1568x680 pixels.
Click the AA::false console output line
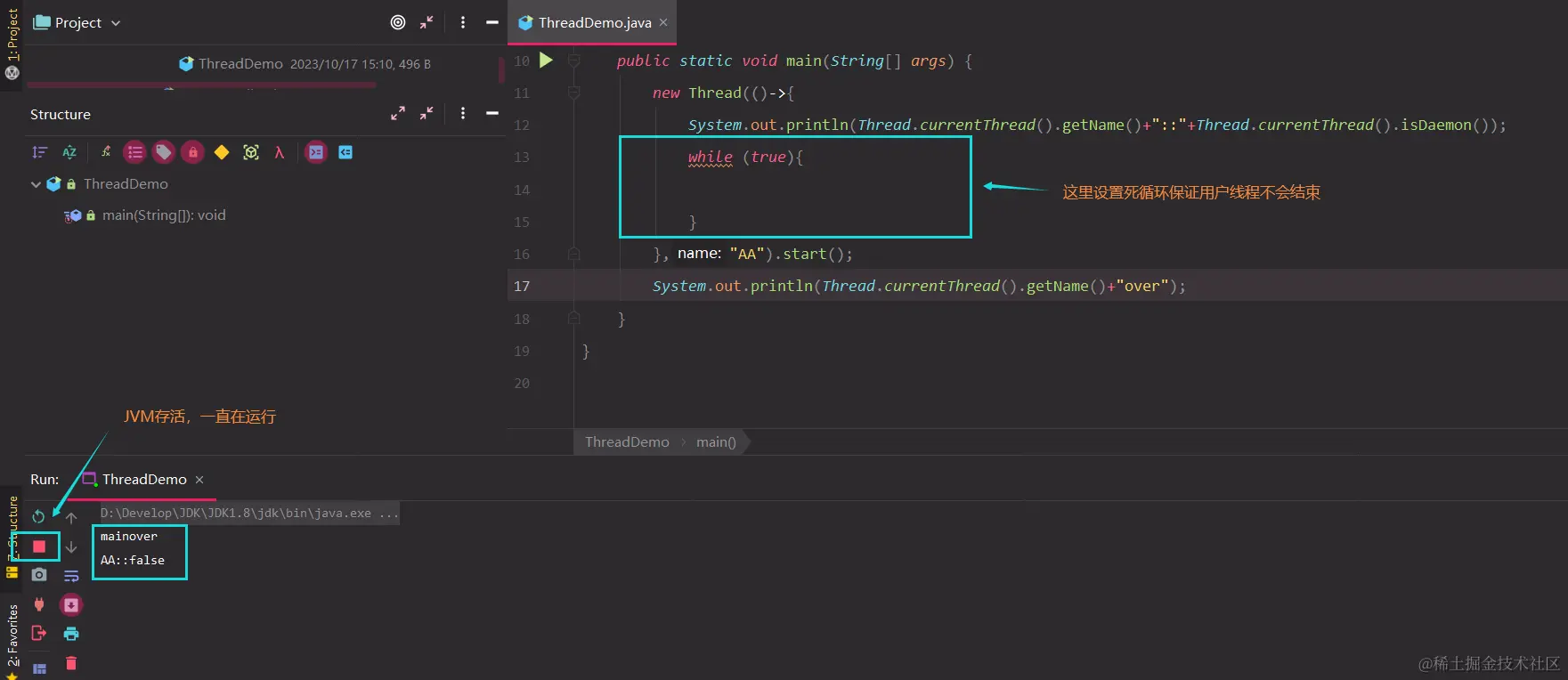(x=133, y=560)
